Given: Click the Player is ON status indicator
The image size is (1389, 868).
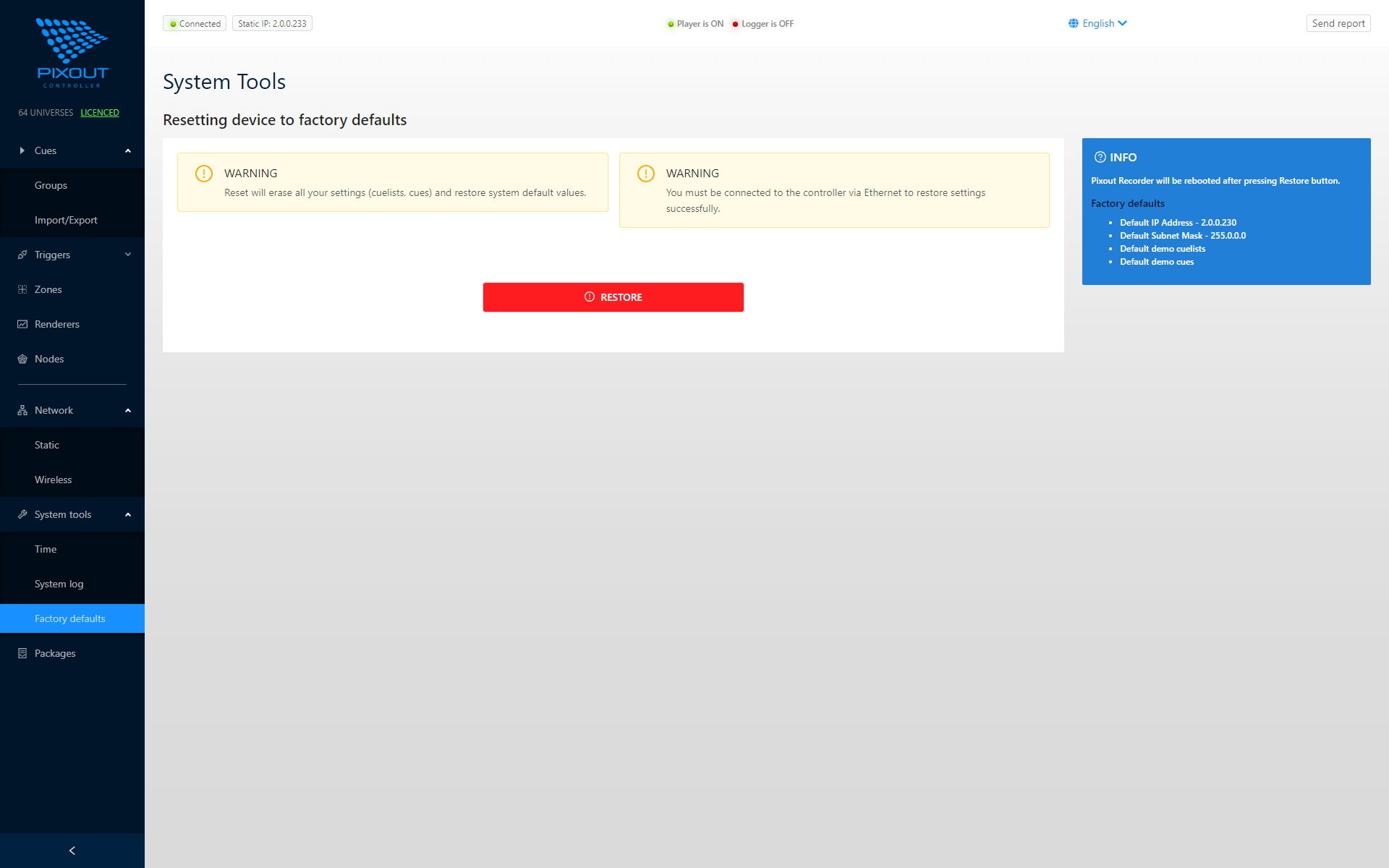Looking at the screenshot, I should click(x=694, y=23).
